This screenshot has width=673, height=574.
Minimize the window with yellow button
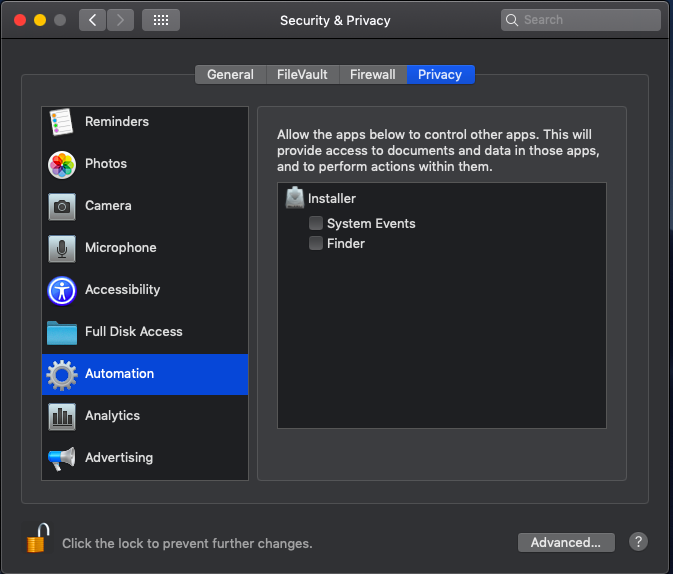(x=40, y=20)
